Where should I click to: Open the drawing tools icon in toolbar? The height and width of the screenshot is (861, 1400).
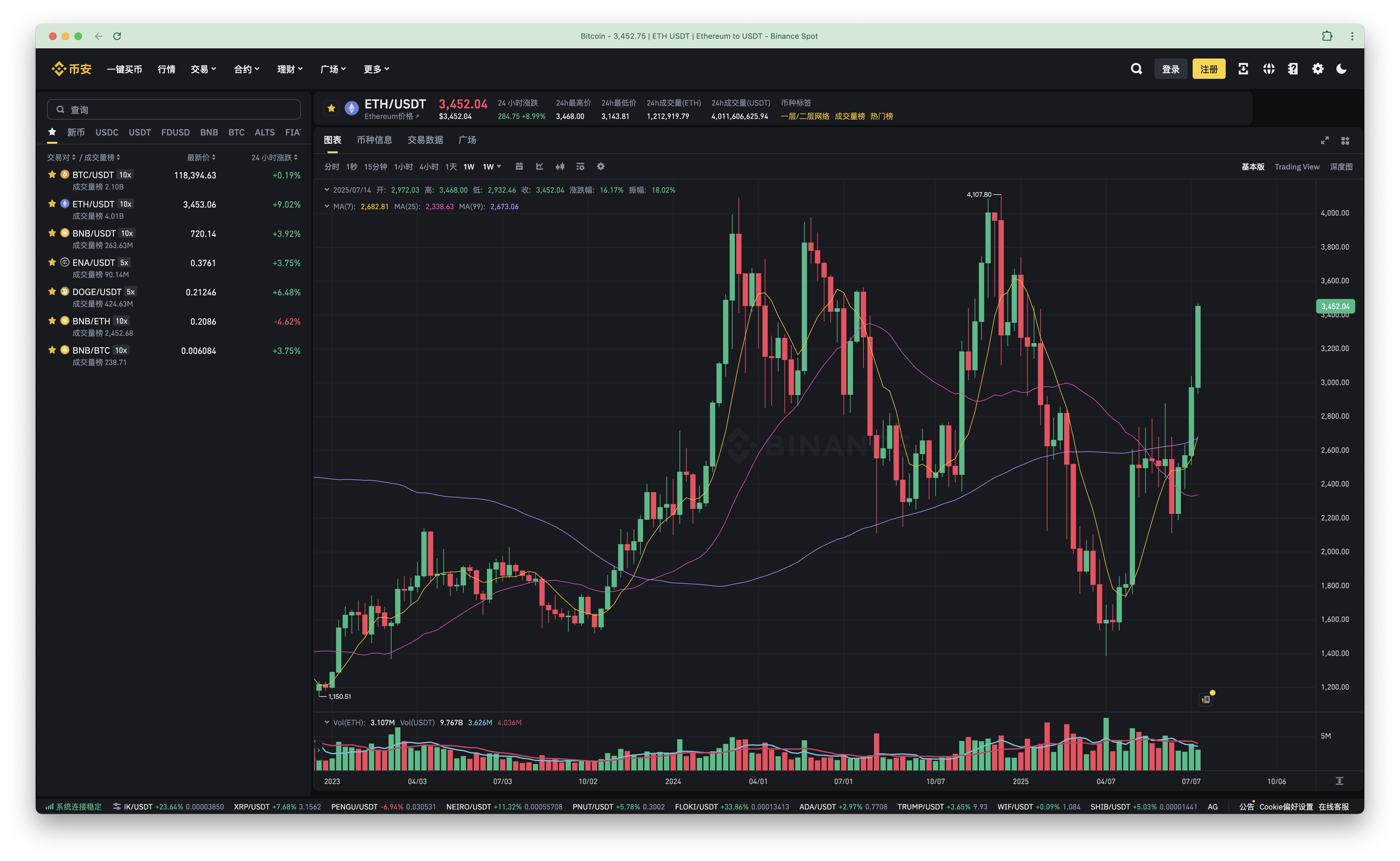(x=539, y=166)
